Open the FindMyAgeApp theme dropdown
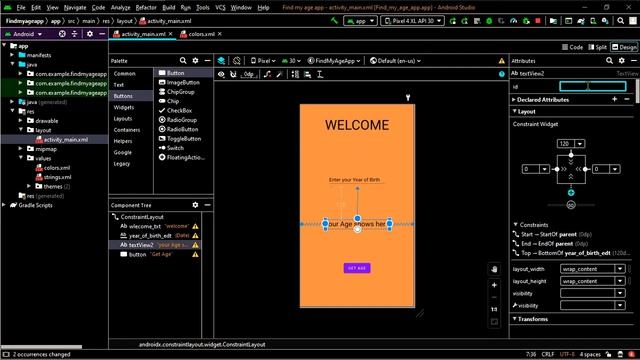 [334, 61]
